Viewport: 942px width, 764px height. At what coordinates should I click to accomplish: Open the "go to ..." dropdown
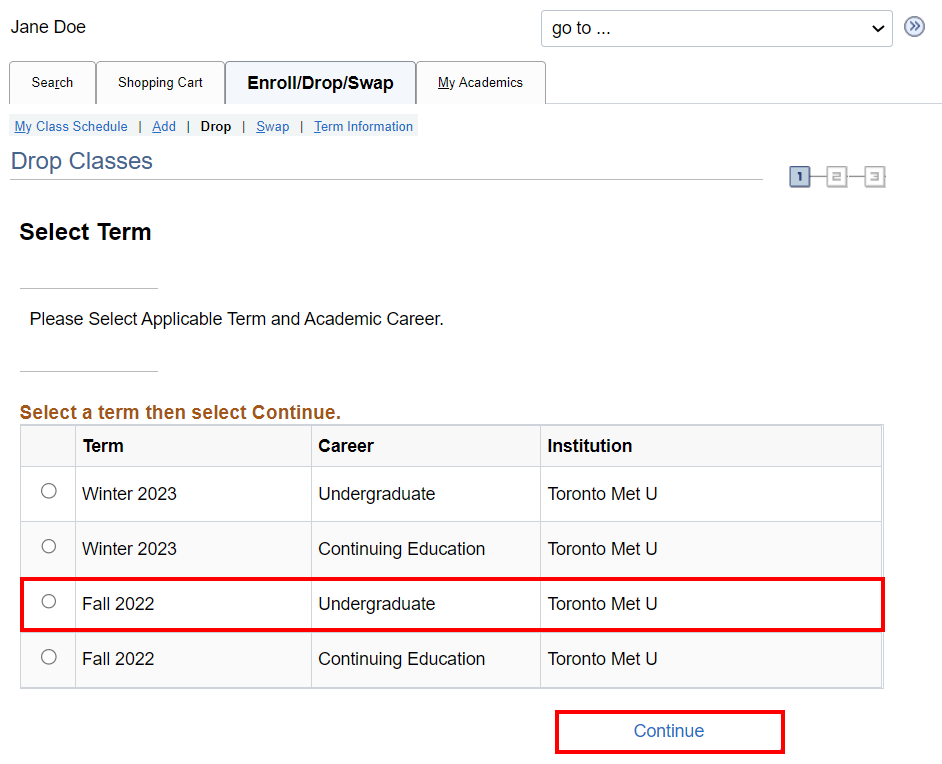pos(716,28)
